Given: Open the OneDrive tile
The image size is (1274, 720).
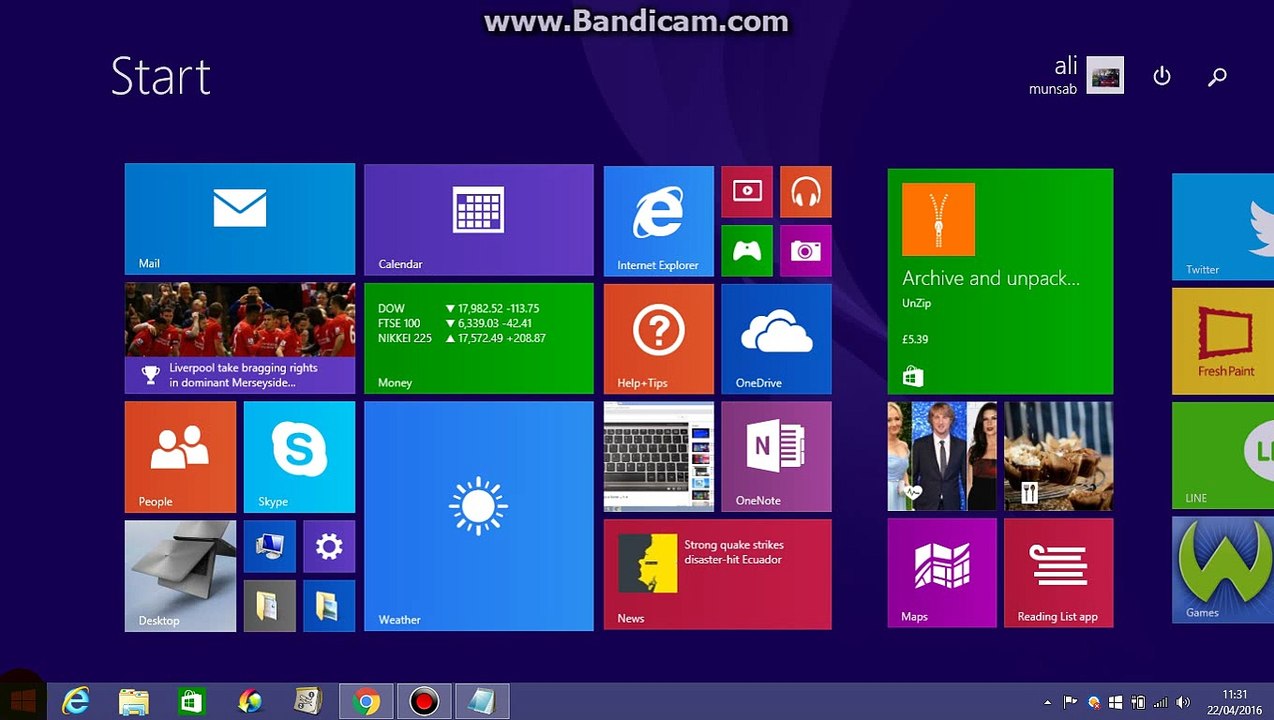Looking at the screenshot, I should pyautogui.click(x=777, y=339).
